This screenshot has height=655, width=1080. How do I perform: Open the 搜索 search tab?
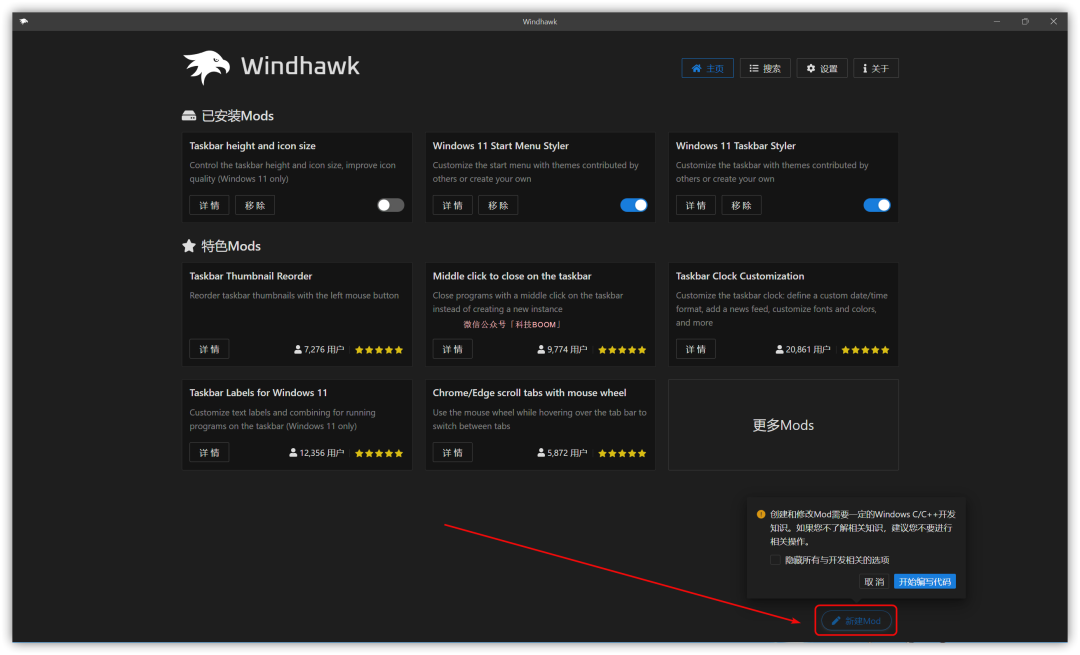[x=765, y=68]
